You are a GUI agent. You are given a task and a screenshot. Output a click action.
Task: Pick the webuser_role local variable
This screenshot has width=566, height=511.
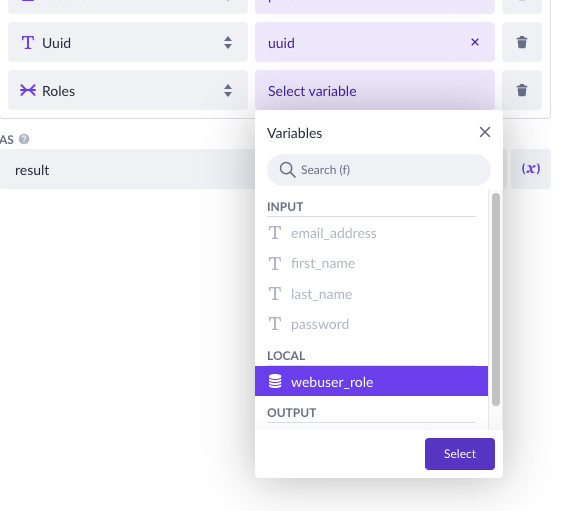tap(371, 381)
